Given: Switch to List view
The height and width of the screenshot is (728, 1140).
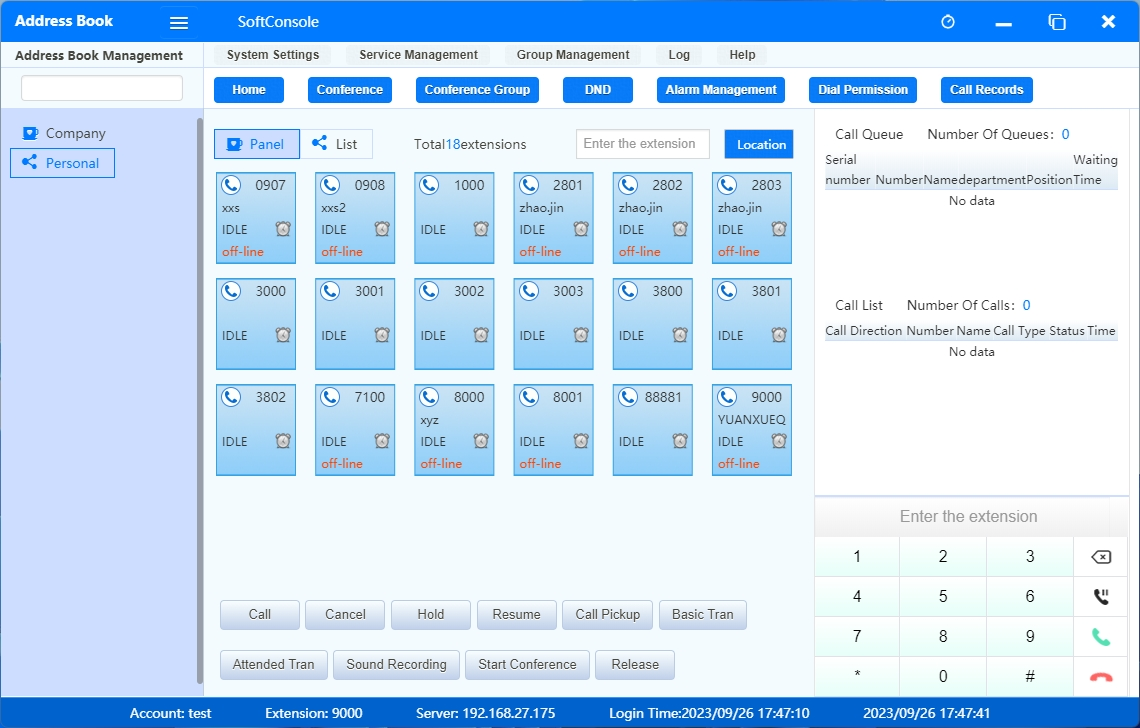Looking at the screenshot, I should (336, 144).
